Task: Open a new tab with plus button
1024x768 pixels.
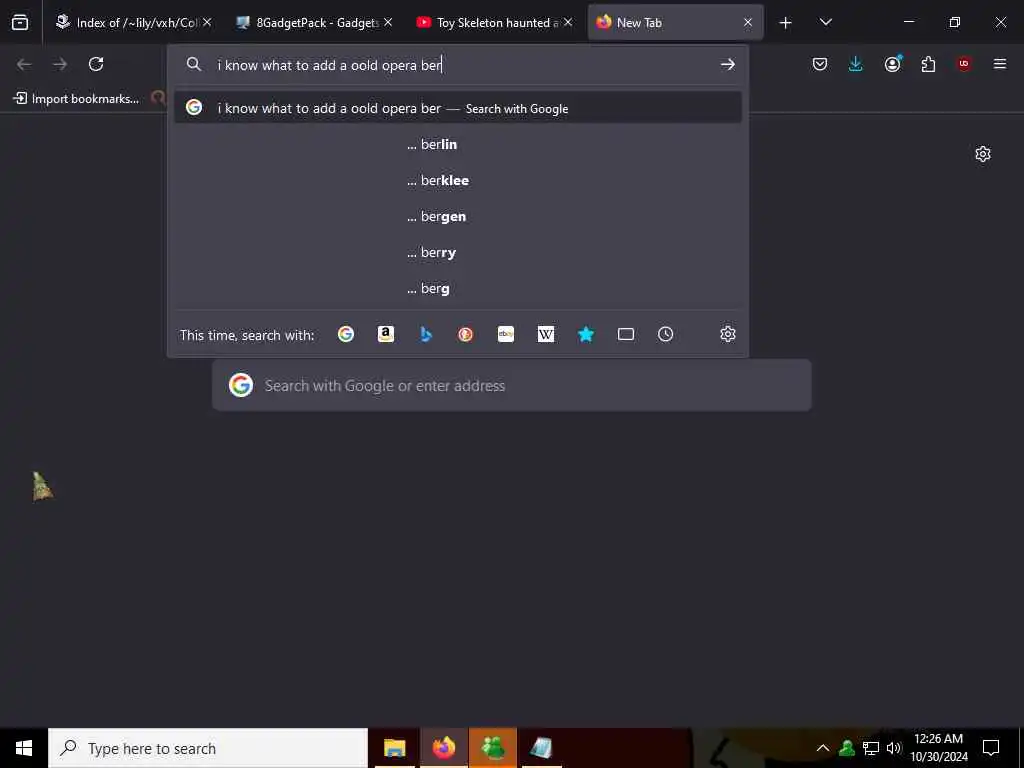Action: [786, 23]
